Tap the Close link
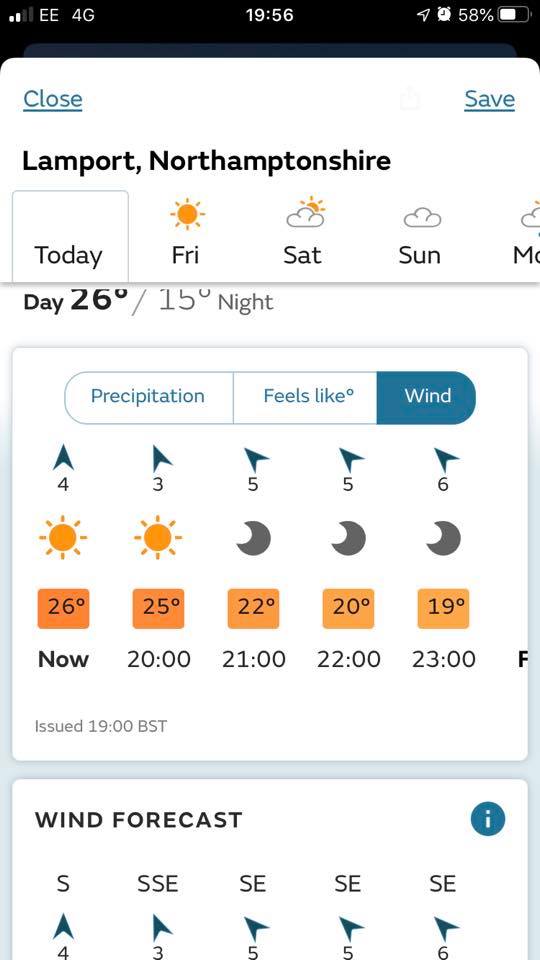 pos(53,99)
